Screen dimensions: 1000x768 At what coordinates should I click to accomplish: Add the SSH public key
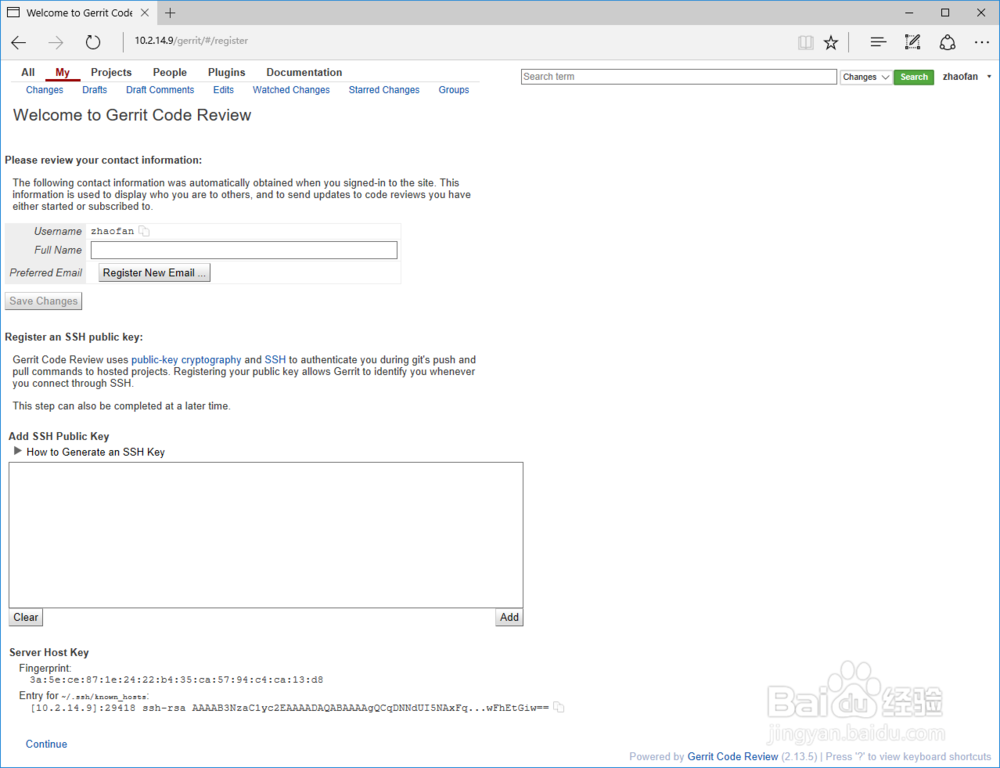509,617
